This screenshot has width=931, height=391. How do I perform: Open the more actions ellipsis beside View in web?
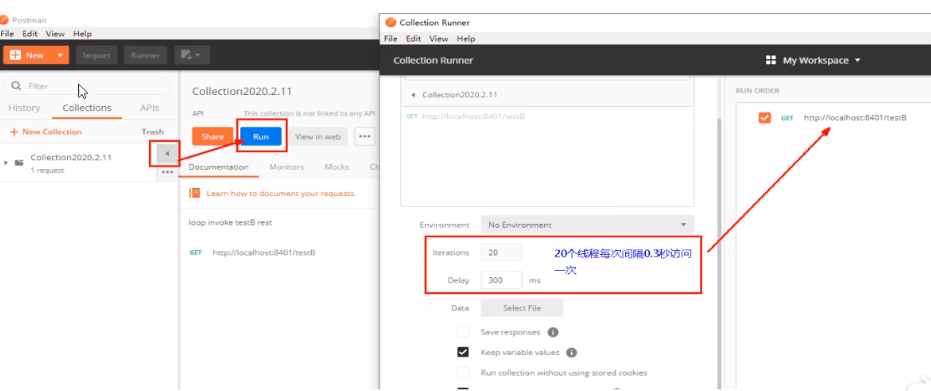pyautogui.click(x=365, y=136)
